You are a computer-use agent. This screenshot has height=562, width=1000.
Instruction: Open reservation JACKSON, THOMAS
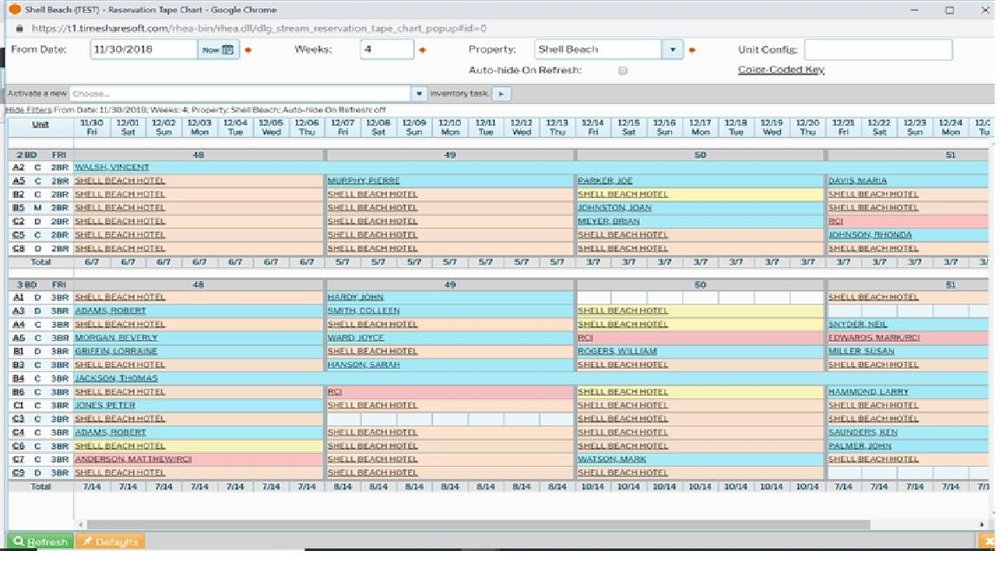pos(116,378)
